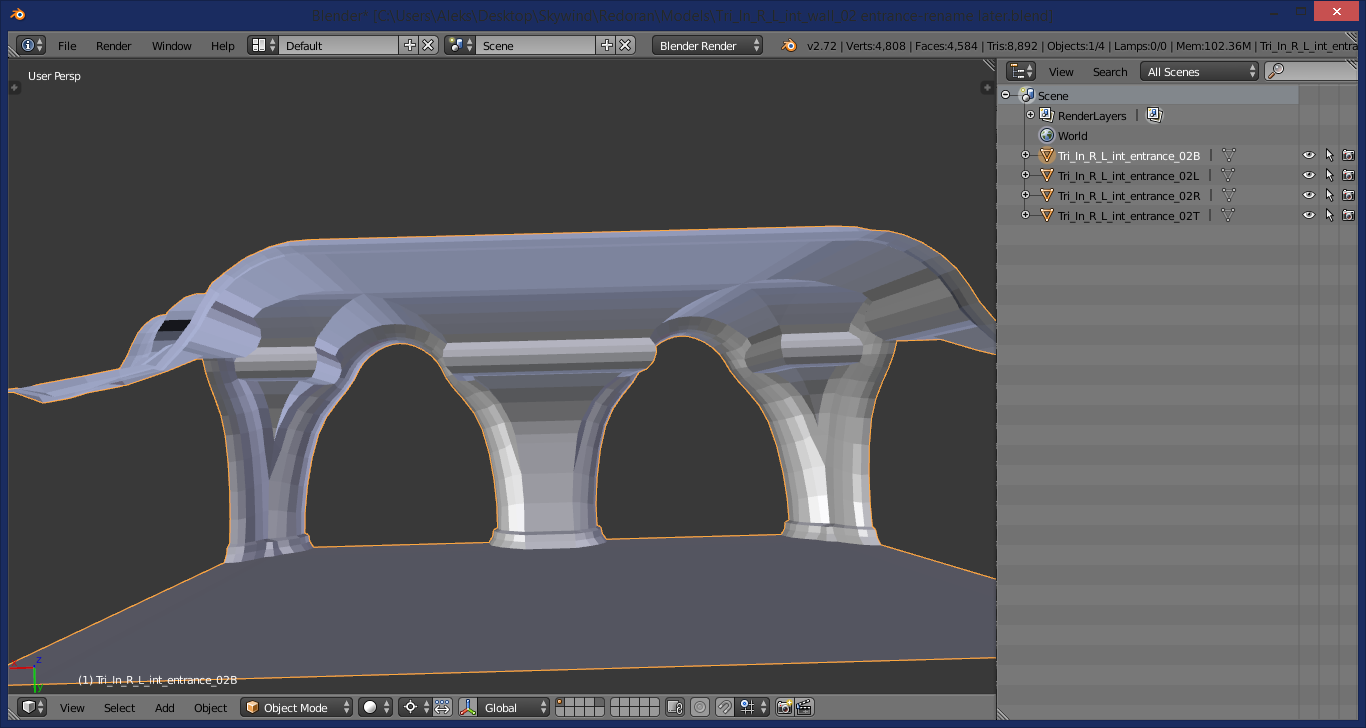1366x728 pixels.
Task: Click the OpenGL render image camera icon
Action: coord(784,707)
